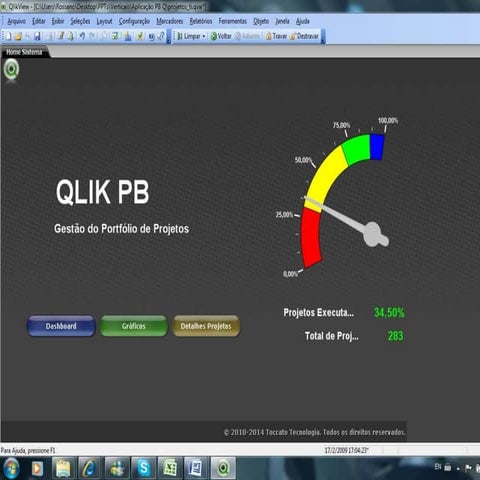Click the EN language indicator in tray
480x480 pixels.
click(438, 467)
